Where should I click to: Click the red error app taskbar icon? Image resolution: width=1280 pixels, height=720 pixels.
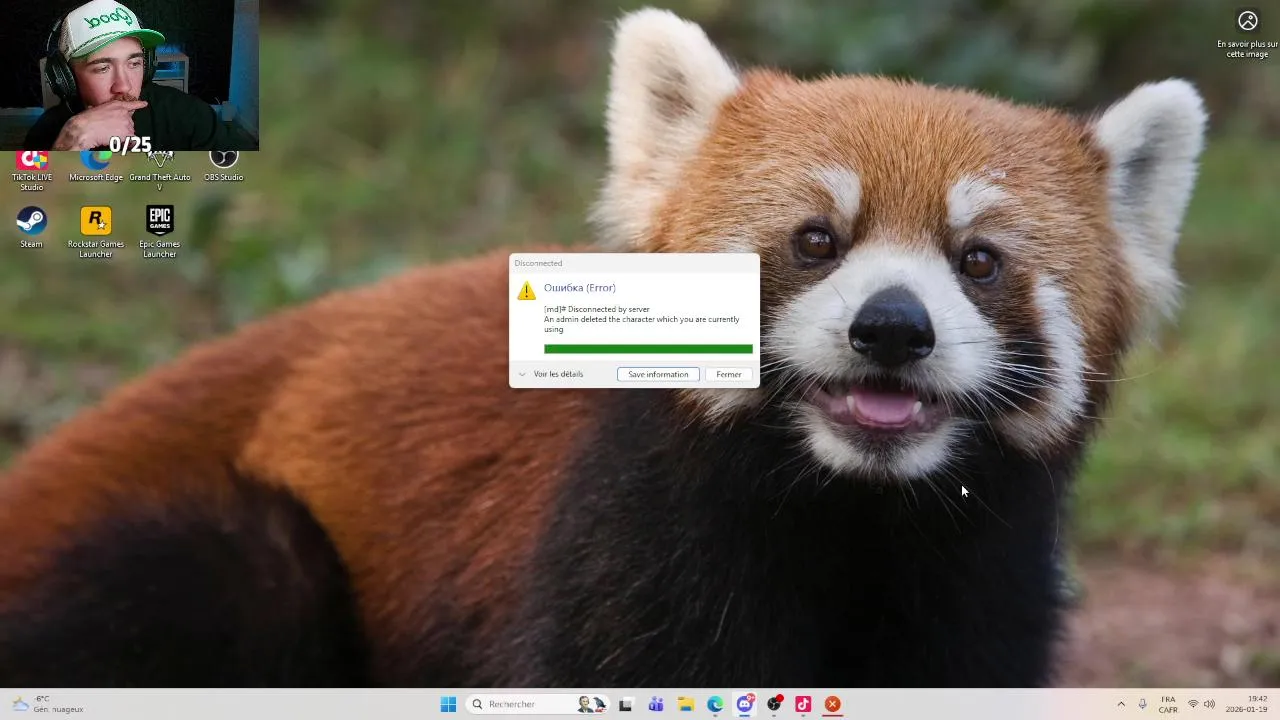tap(832, 704)
